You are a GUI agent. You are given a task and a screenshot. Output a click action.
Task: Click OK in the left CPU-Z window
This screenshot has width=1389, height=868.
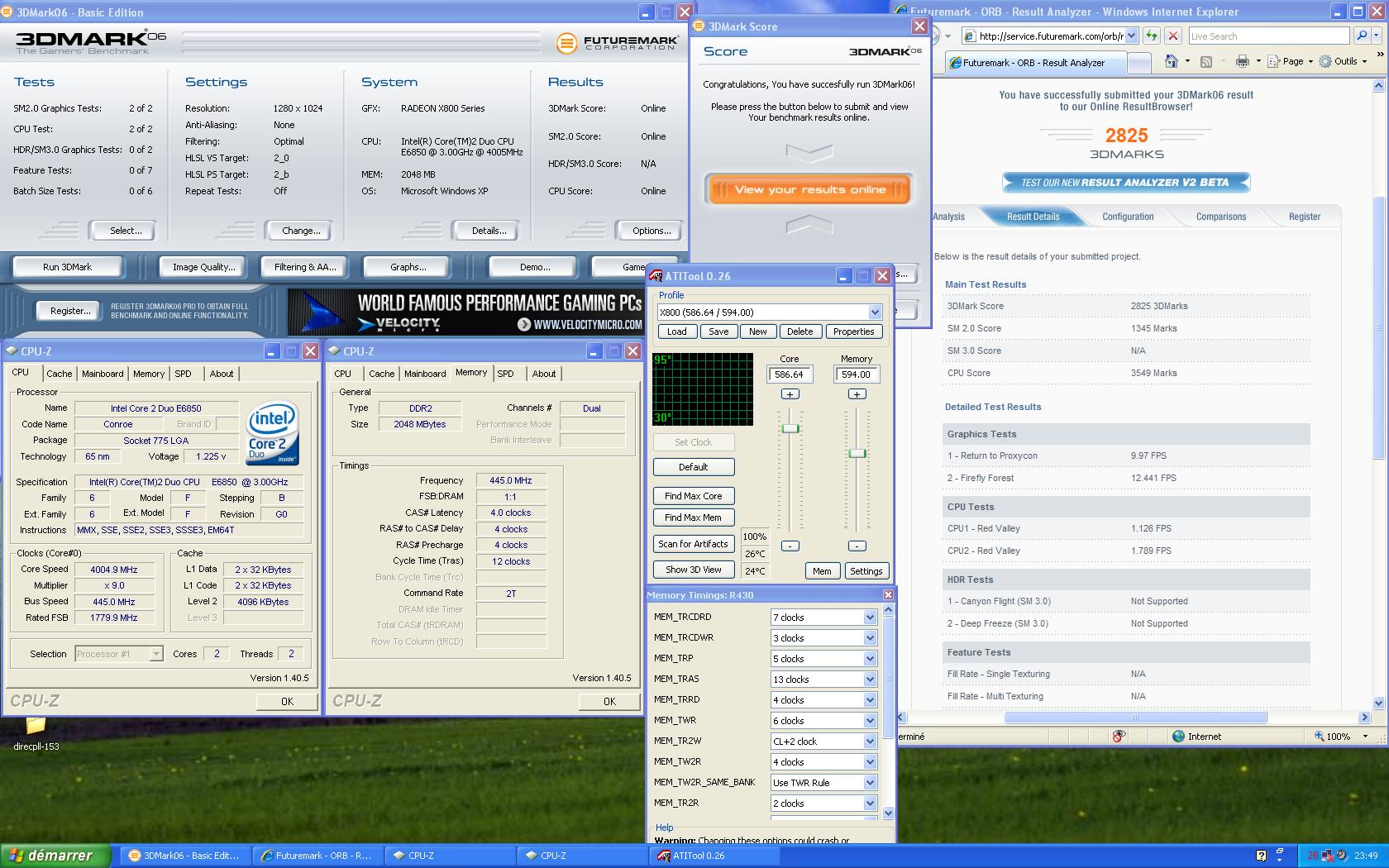point(287,701)
